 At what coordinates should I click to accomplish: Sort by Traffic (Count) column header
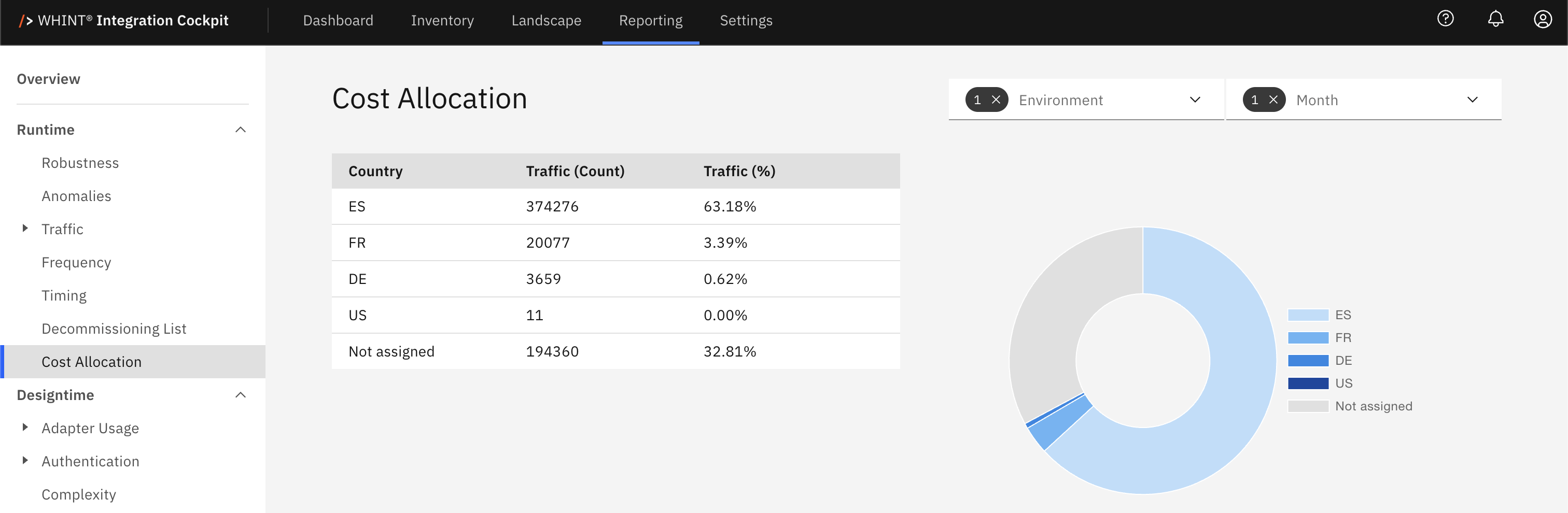pos(575,172)
